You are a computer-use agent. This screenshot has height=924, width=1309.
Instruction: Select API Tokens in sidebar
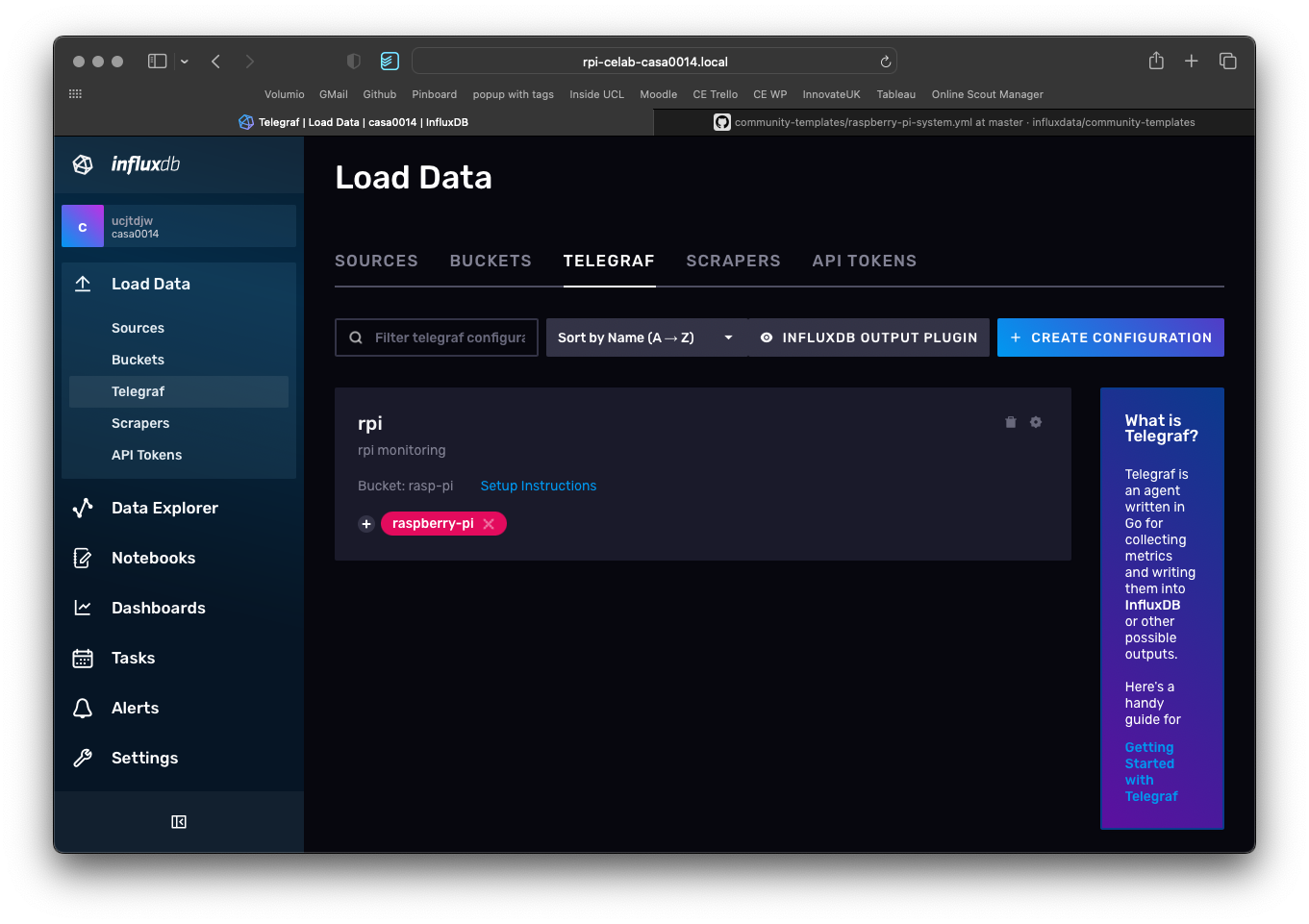pyautogui.click(x=146, y=455)
